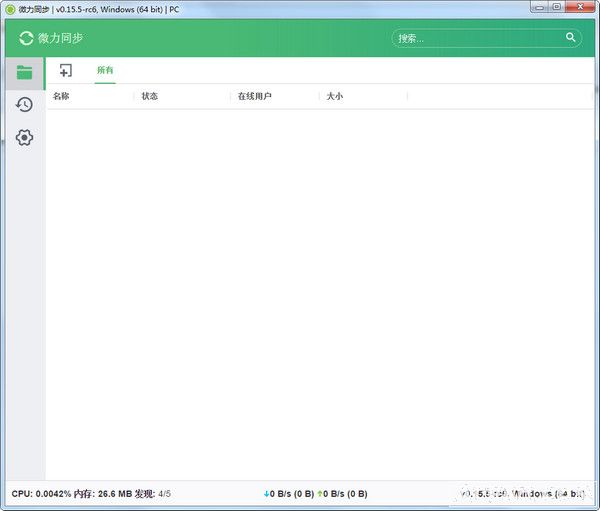Open the folders sidebar icon

pyautogui.click(x=24, y=73)
